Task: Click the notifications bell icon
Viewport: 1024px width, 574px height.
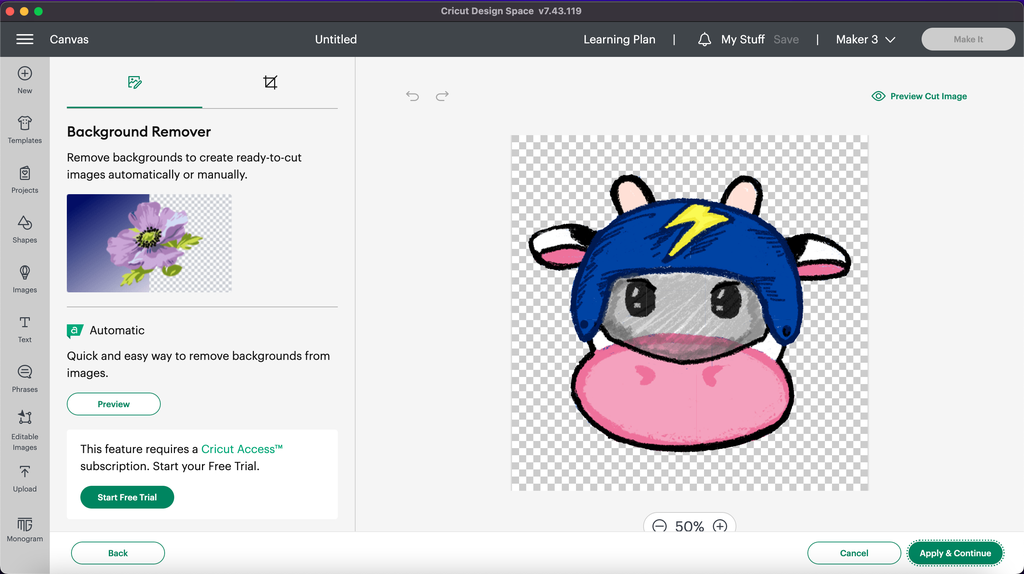Action: 704,39
